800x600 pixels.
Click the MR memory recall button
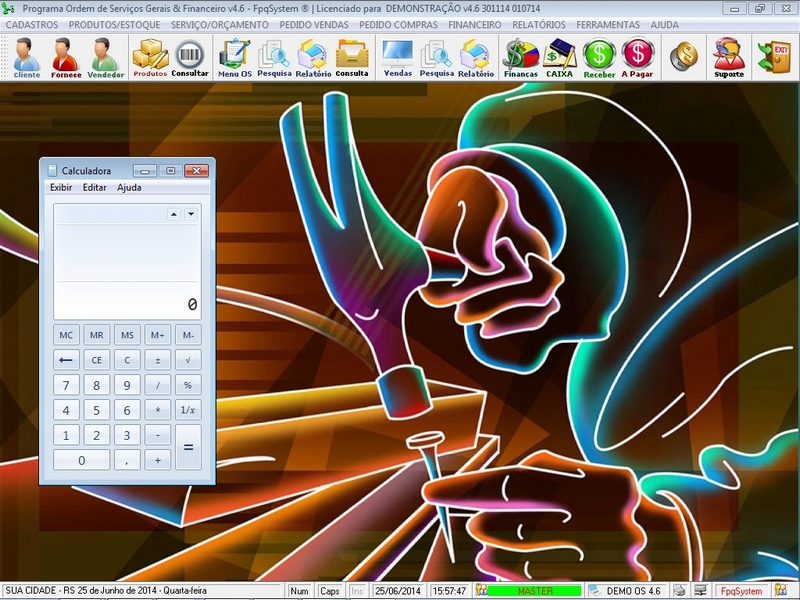[96, 335]
